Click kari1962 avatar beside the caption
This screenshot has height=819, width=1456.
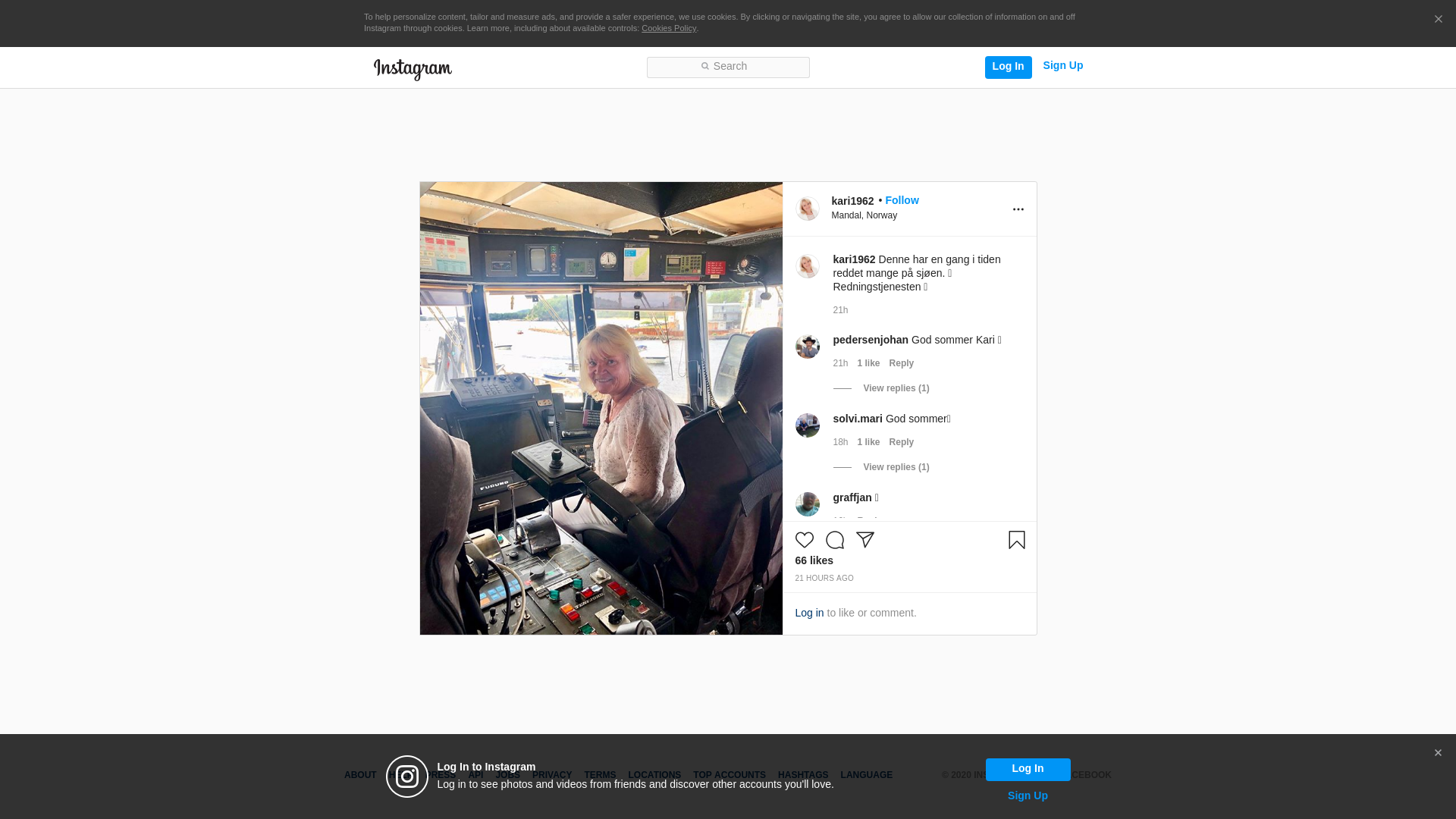807,266
